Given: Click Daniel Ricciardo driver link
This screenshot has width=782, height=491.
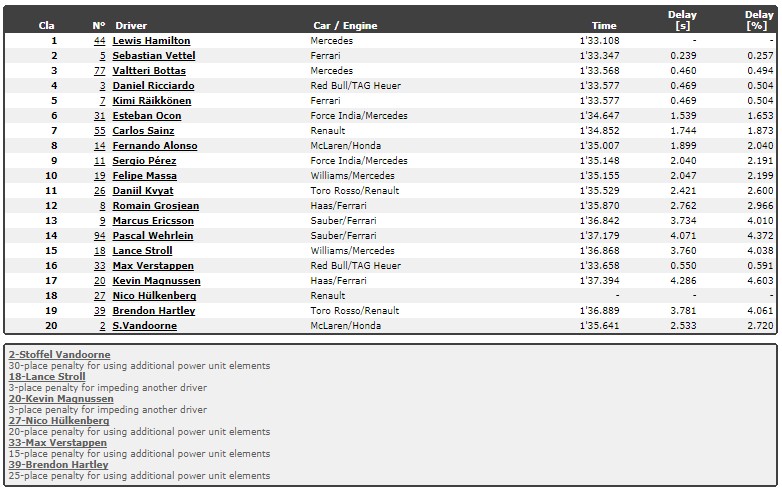Looking at the screenshot, I should point(153,86).
